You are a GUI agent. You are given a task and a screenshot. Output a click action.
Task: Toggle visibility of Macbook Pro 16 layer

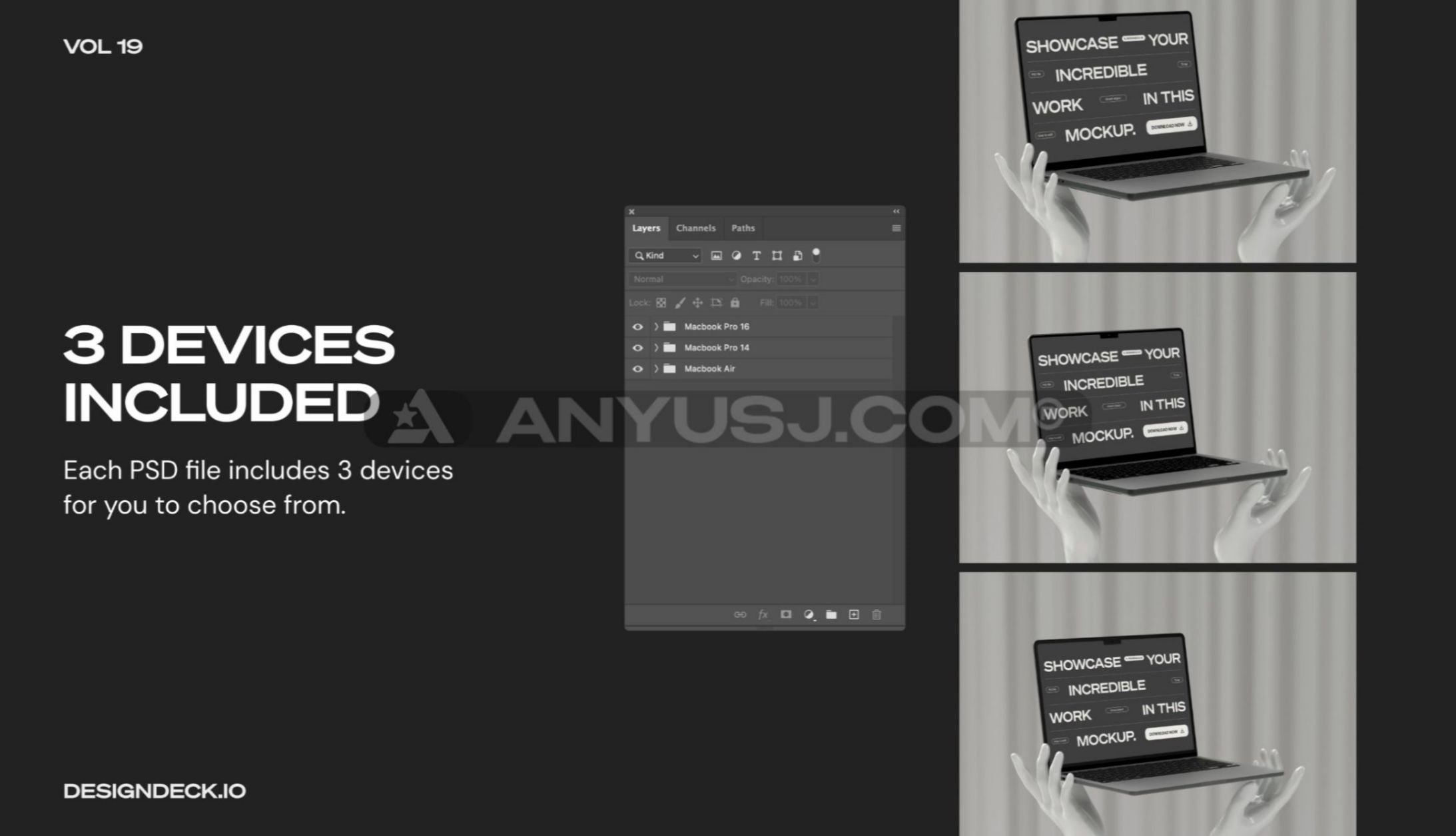tap(637, 326)
